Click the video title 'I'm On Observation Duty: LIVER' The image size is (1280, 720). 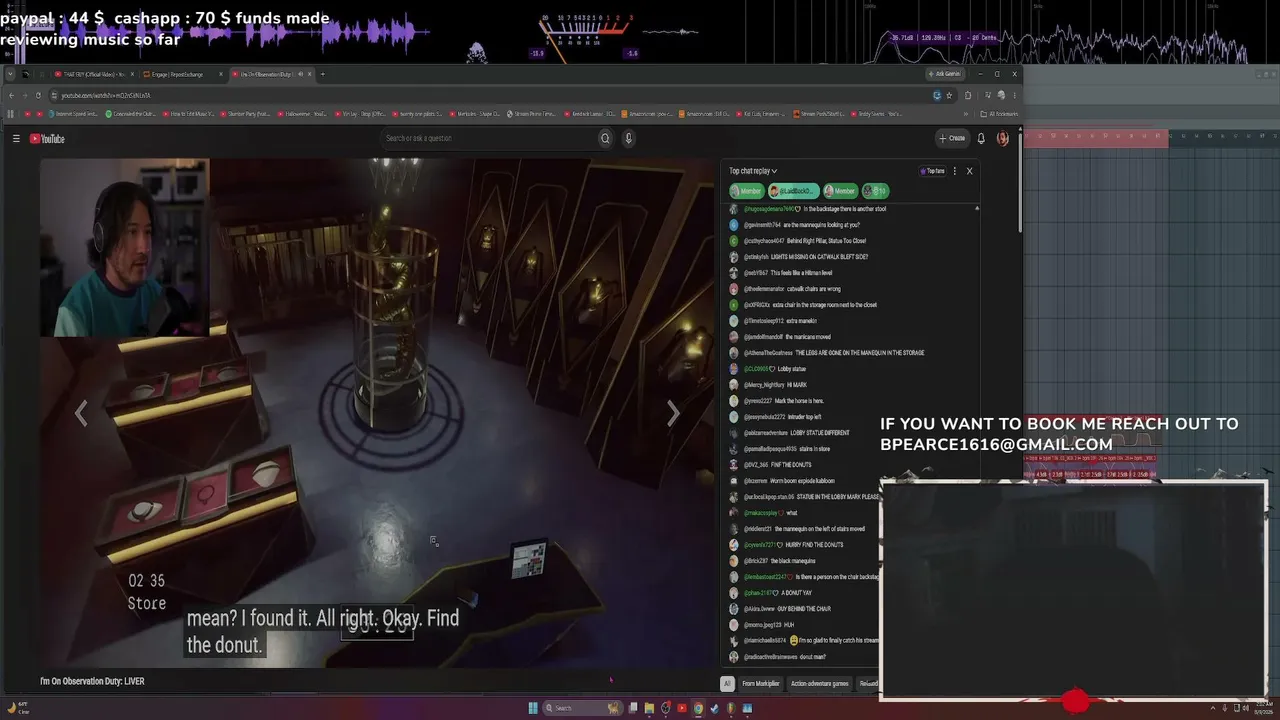pyautogui.click(x=92, y=682)
